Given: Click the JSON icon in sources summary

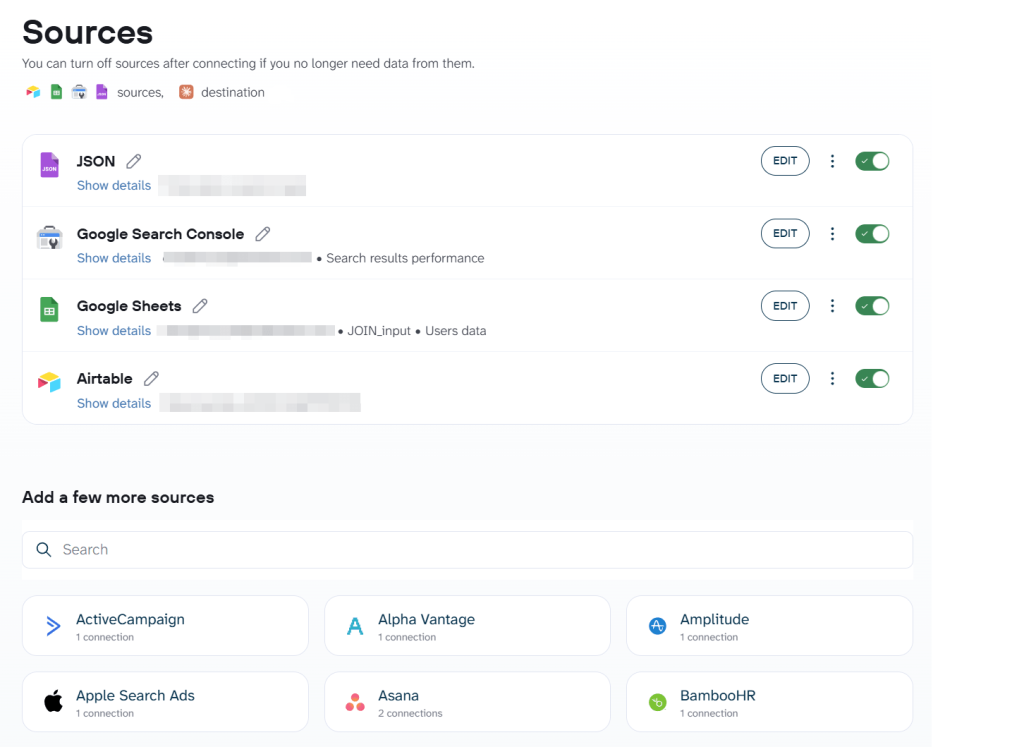Looking at the screenshot, I should [102, 92].
